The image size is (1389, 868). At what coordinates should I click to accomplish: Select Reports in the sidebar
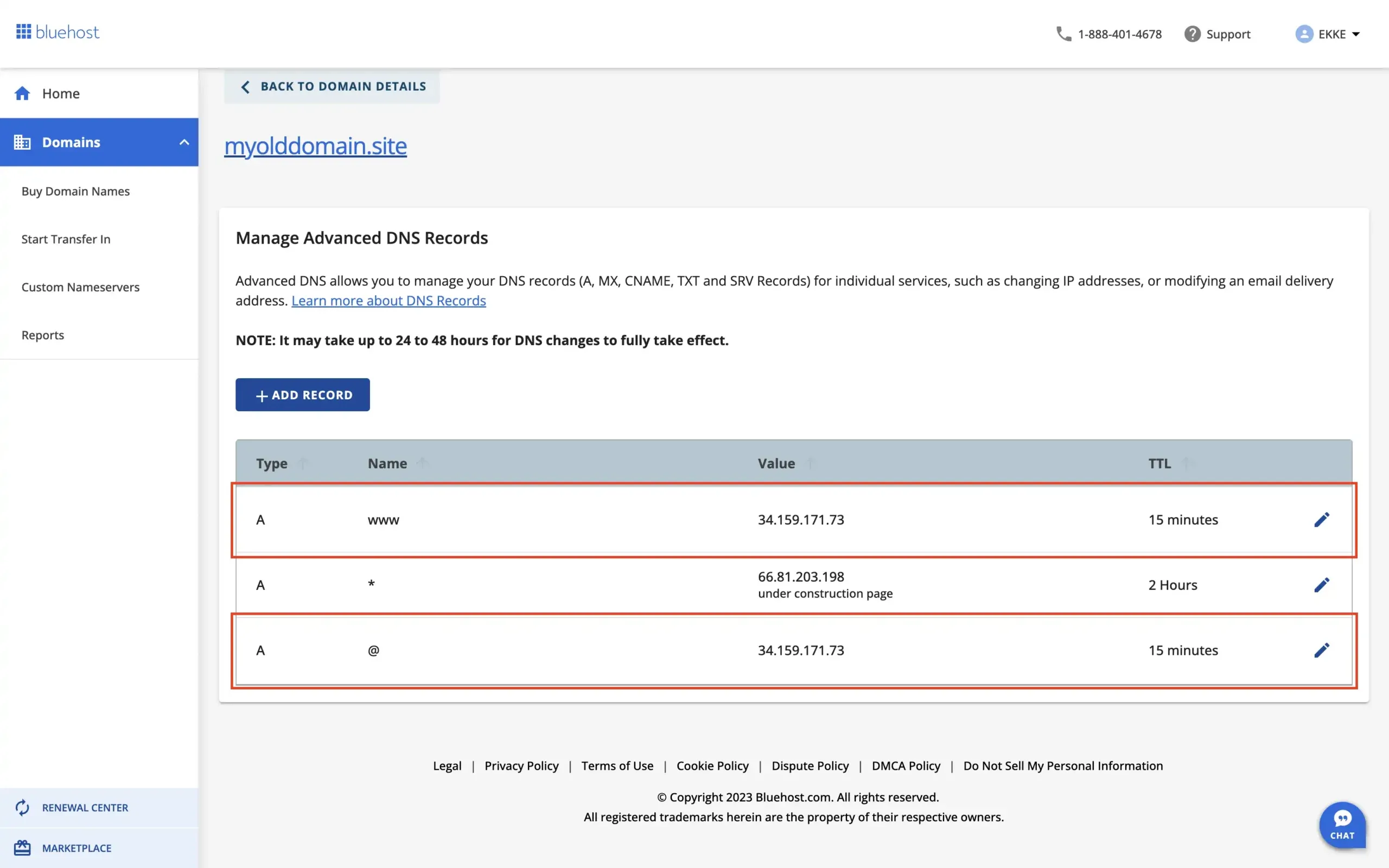pos(42,335)
